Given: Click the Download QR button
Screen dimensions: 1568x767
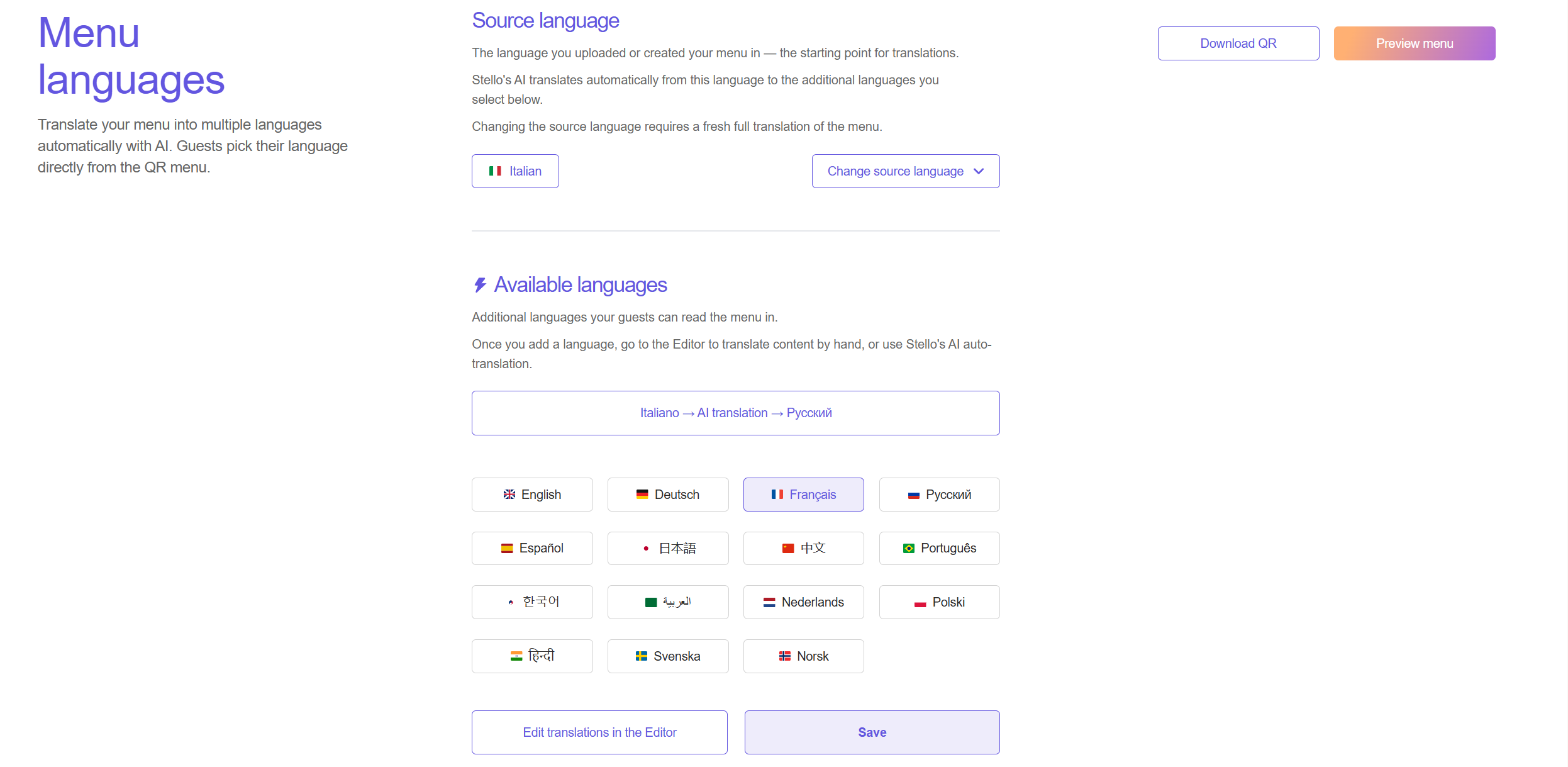Looking at the screenshot, I should (x=1238, y=43).
